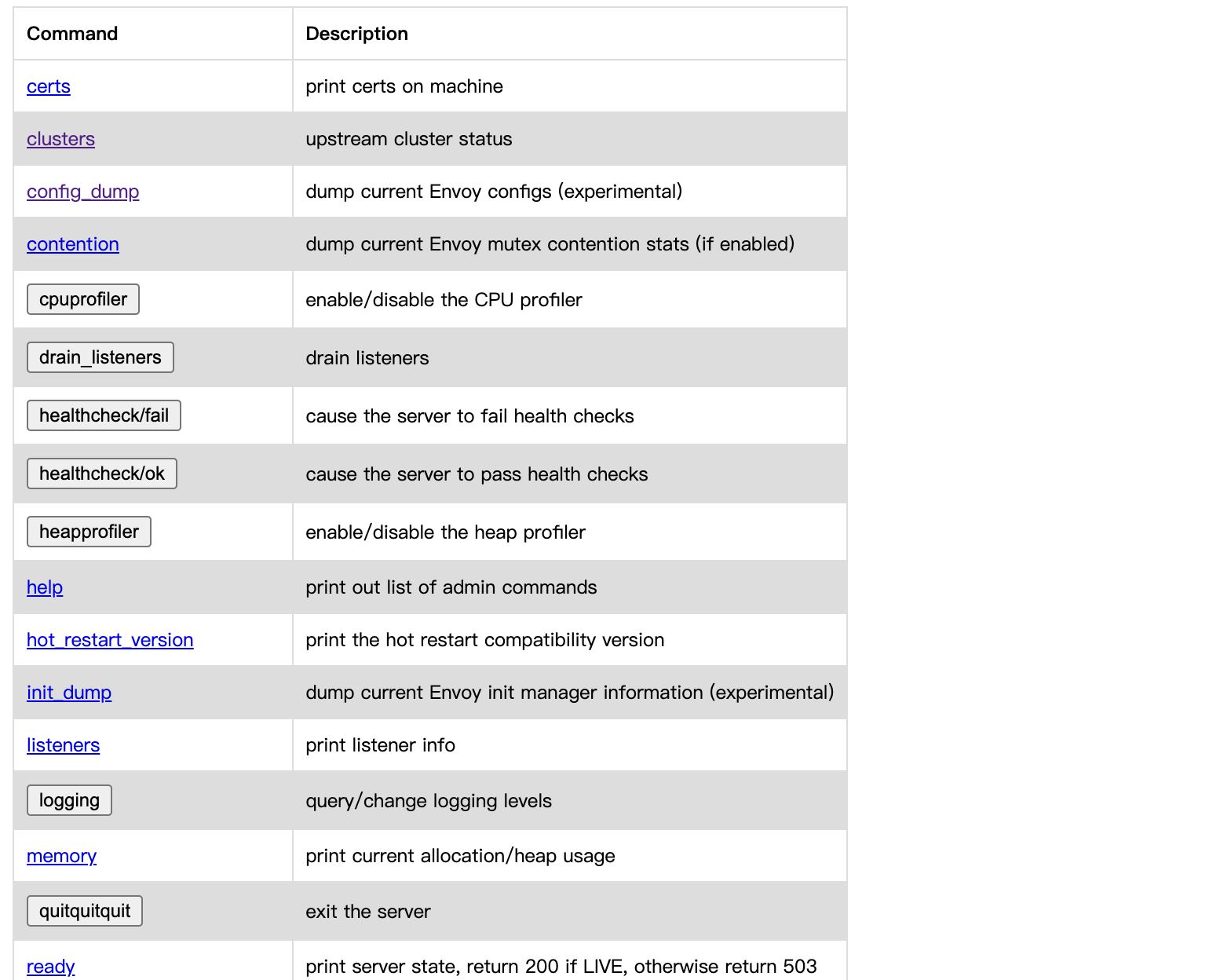Select 'cause the server to pass health checks'

click(477, 474)
